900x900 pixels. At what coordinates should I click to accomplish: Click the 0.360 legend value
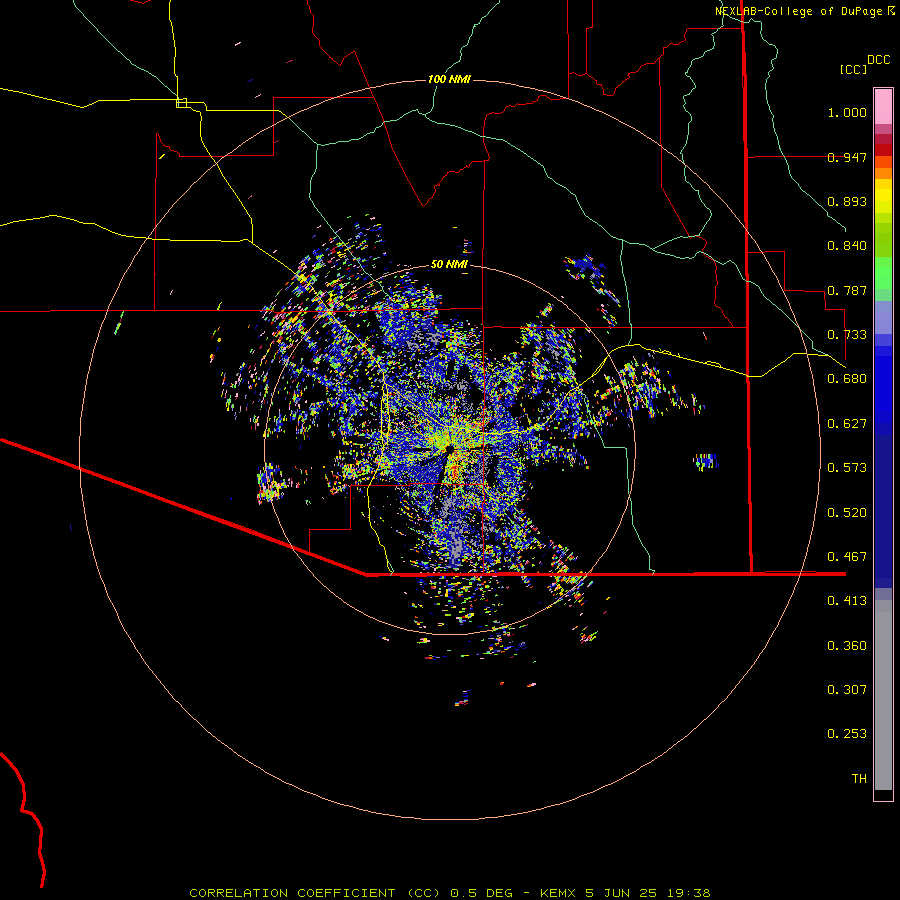click(847, 646)
